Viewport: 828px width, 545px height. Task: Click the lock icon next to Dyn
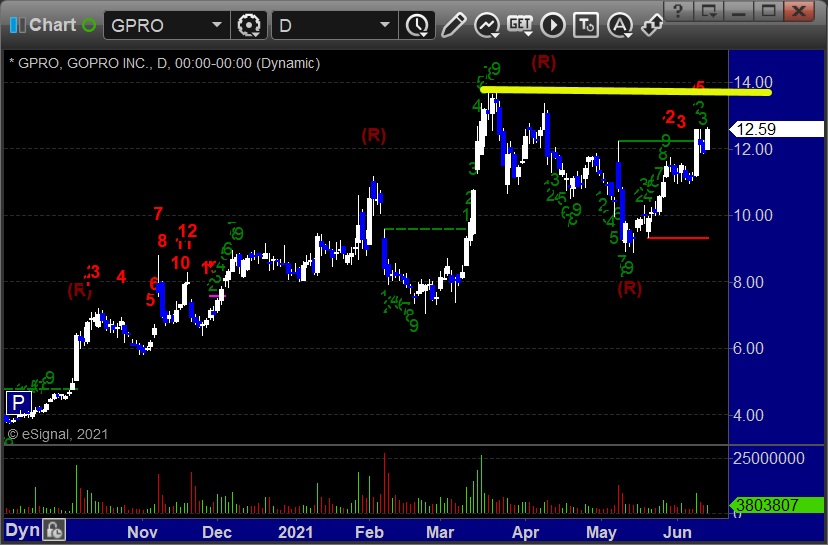pos(54,530)
